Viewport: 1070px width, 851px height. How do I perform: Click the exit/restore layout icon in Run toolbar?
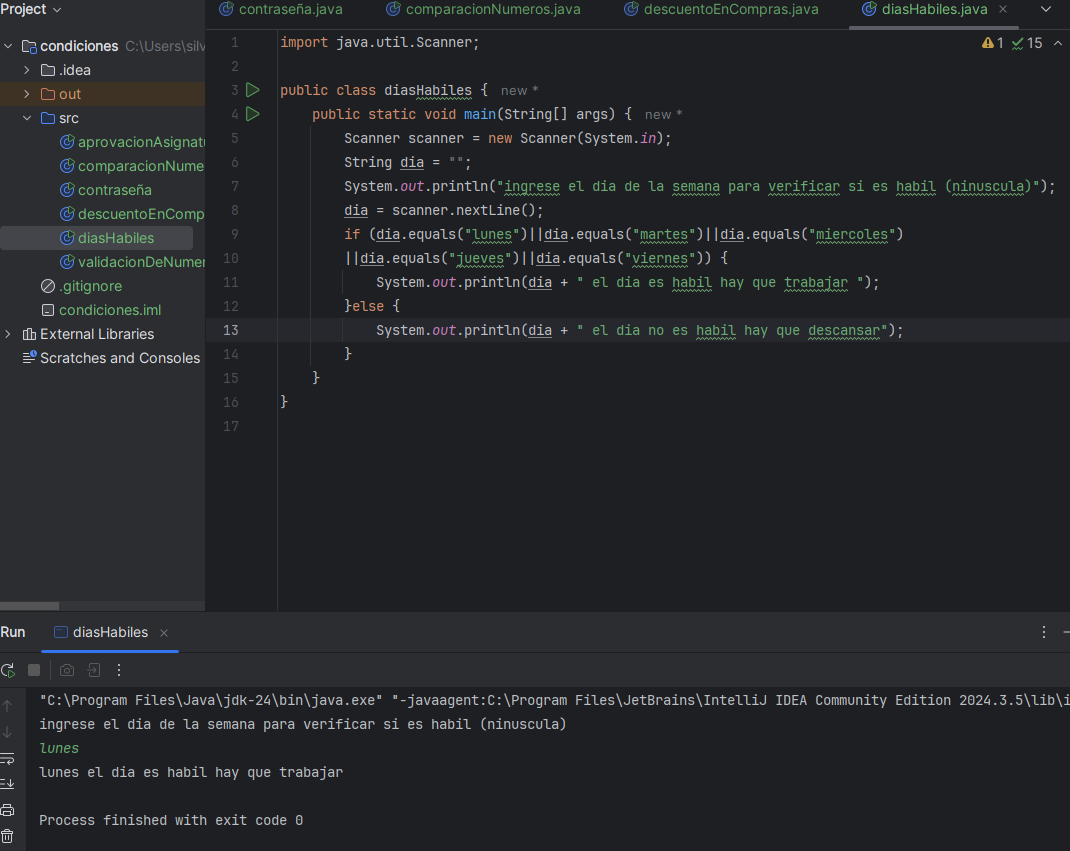coord(94,670)
